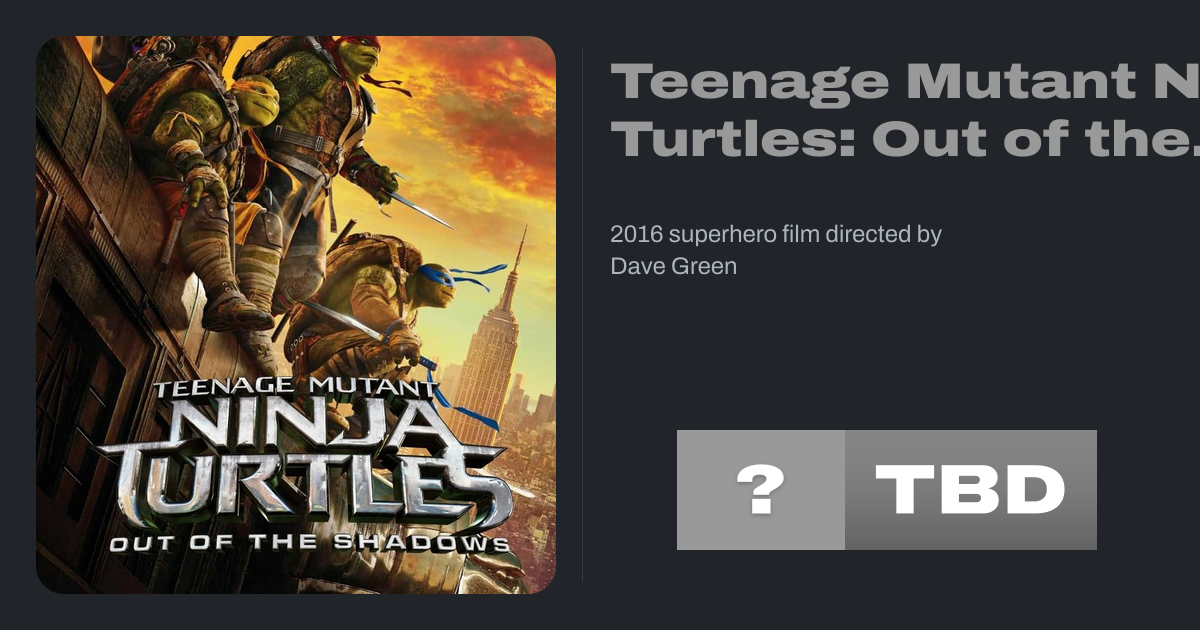
Task: Open the Teenage Mutant Ninja Turtles poster
Action: [x=296, y=315]
